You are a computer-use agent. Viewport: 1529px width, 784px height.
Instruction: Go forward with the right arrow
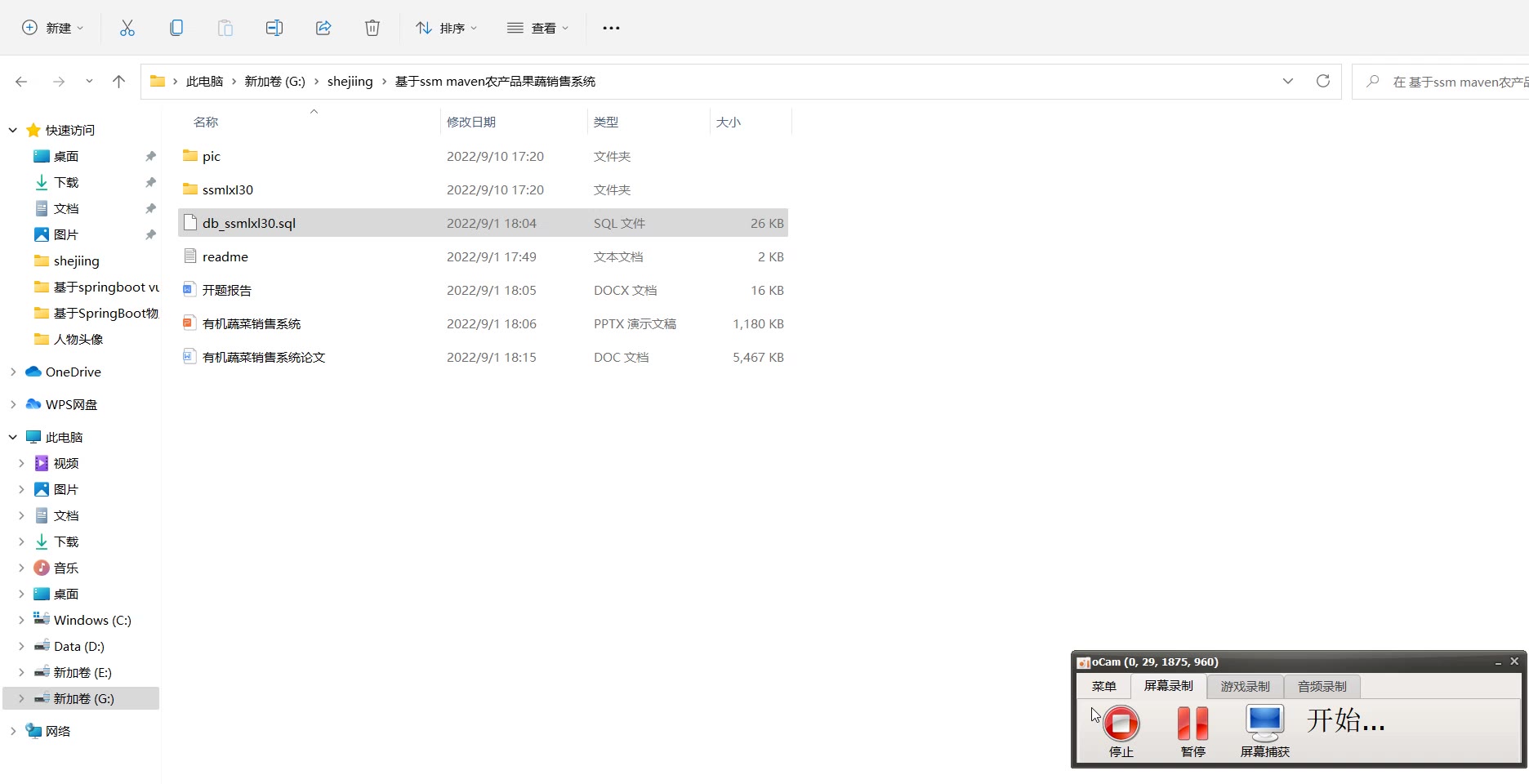(x=58, y=82)
